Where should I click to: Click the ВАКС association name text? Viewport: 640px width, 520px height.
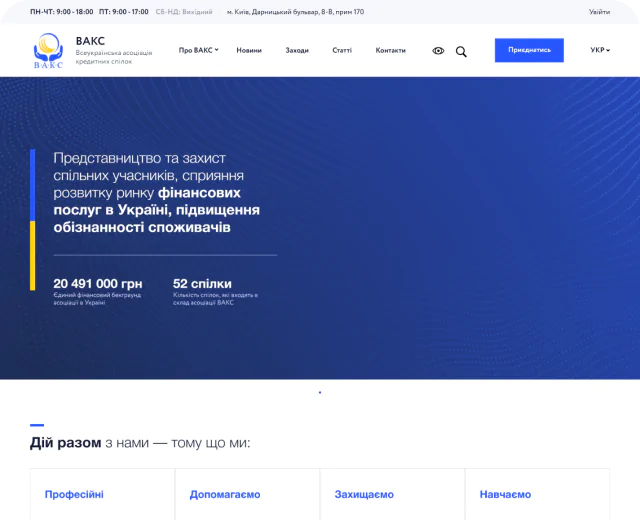[90, 41]
